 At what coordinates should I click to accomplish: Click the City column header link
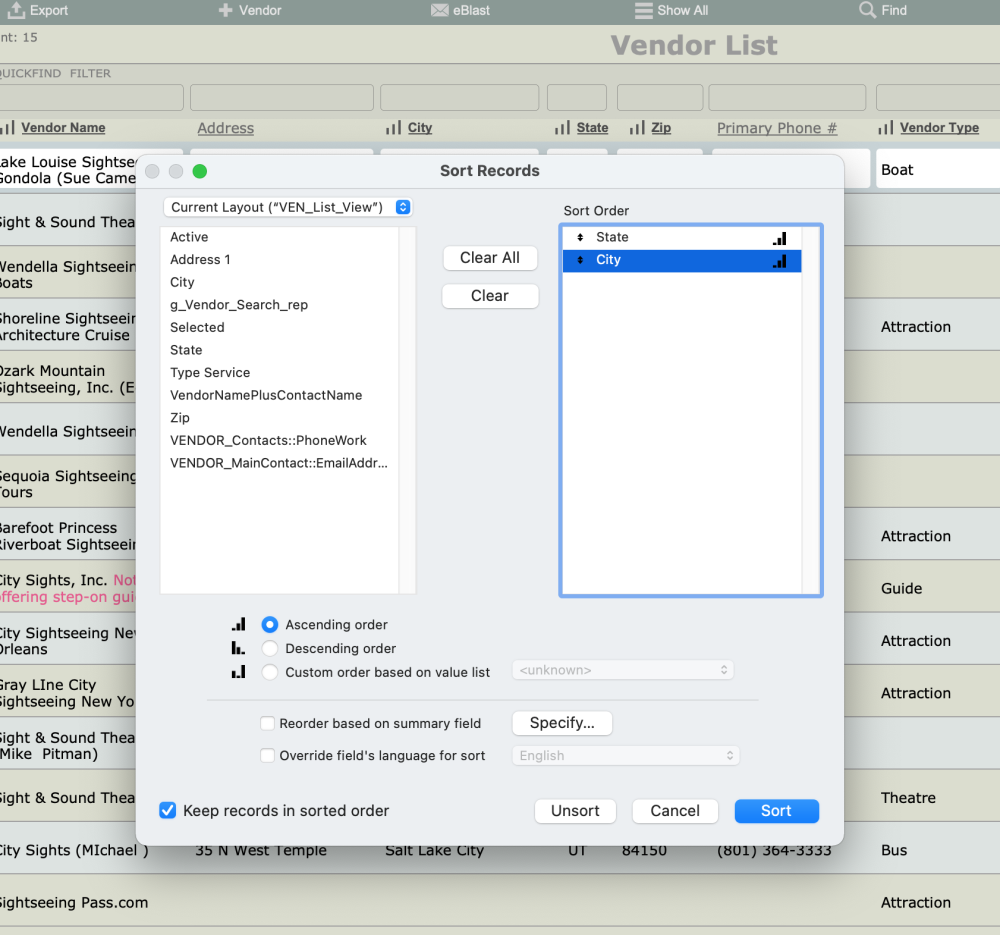point(420,128)
